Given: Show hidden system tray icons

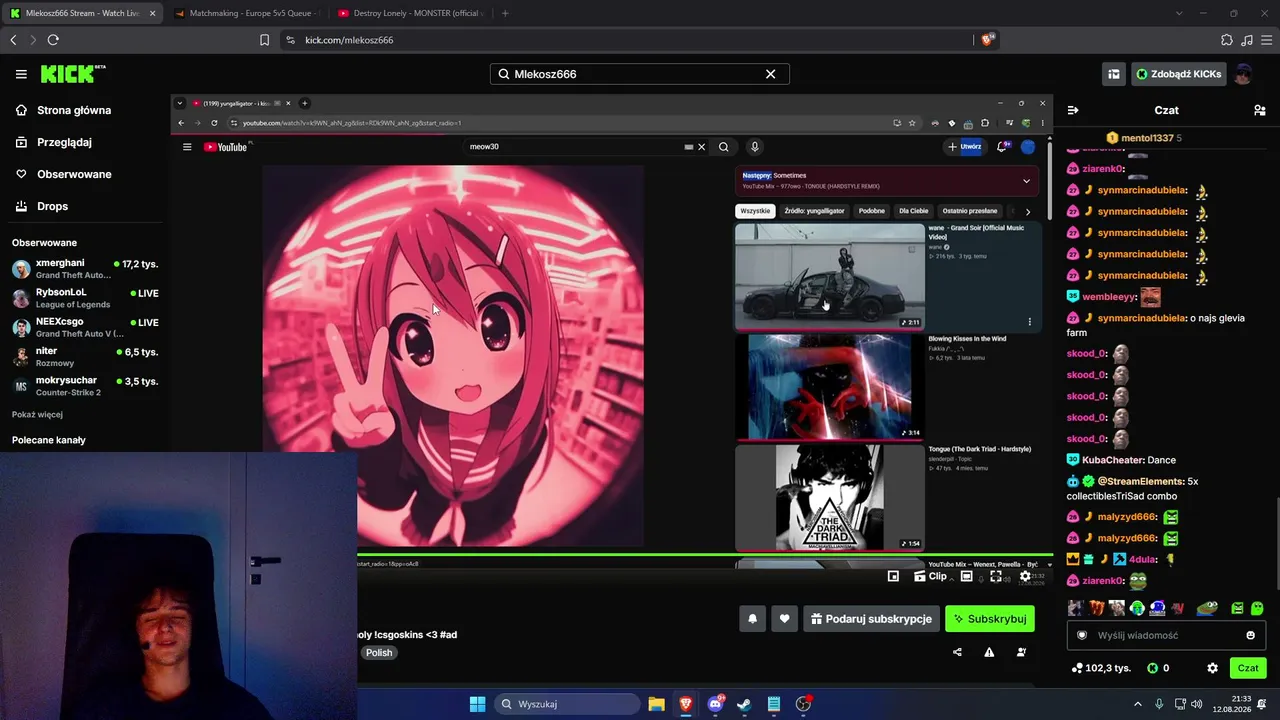Looking at the screenshot, I should pos(1137,704).
